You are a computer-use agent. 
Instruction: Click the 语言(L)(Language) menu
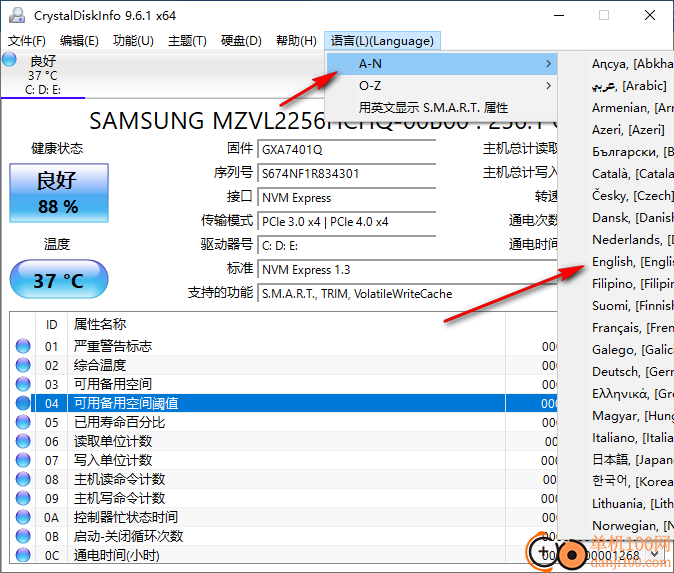tap(382, 41)
